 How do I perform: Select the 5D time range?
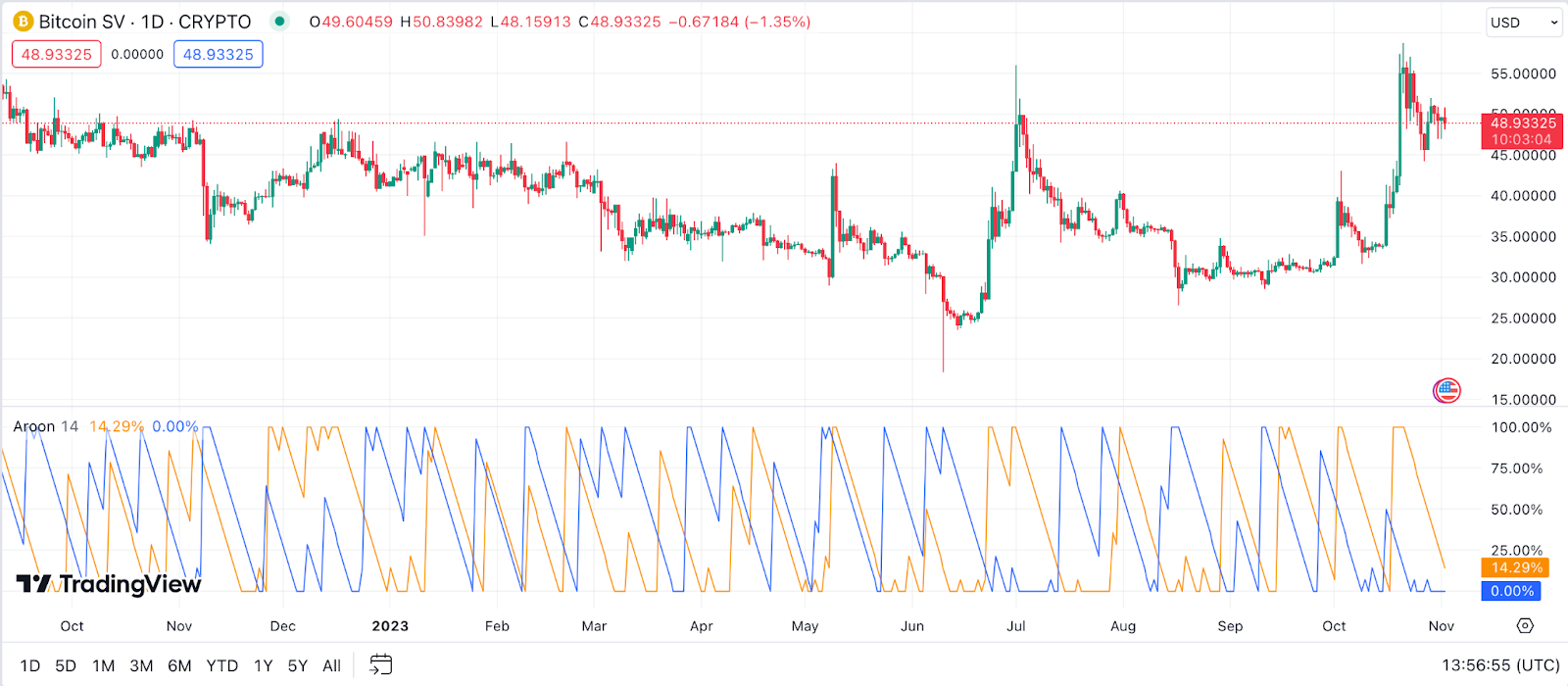pos(66,665)
